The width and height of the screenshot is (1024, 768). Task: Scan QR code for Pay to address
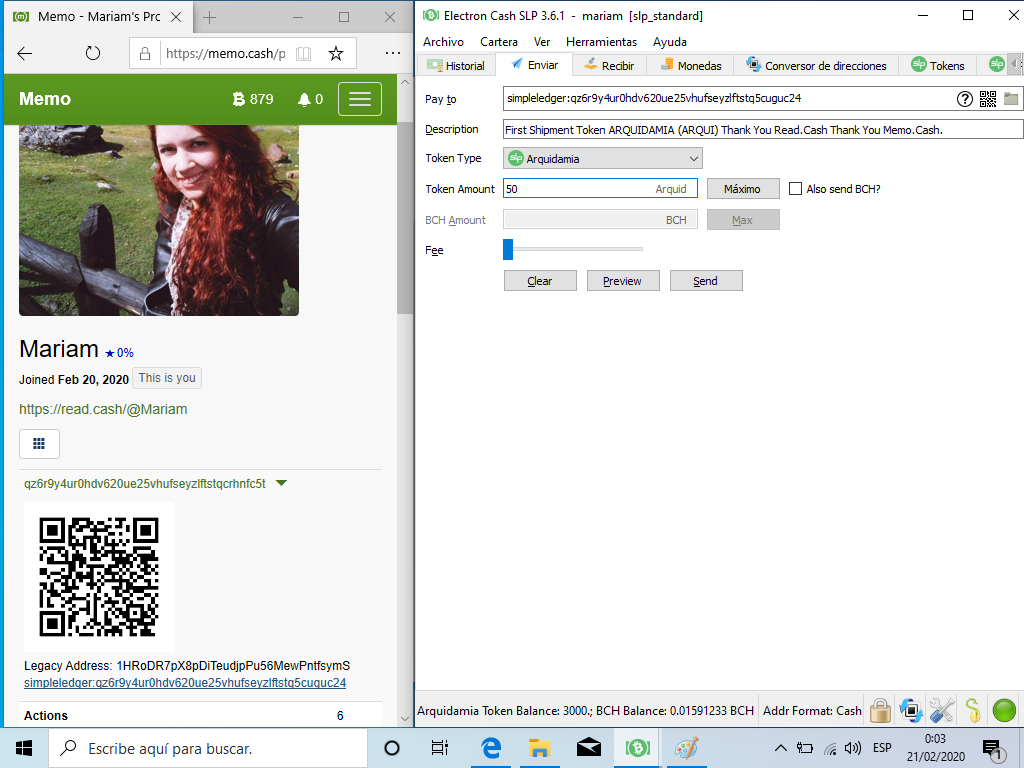pyautogui.click(x=987, y=99)
